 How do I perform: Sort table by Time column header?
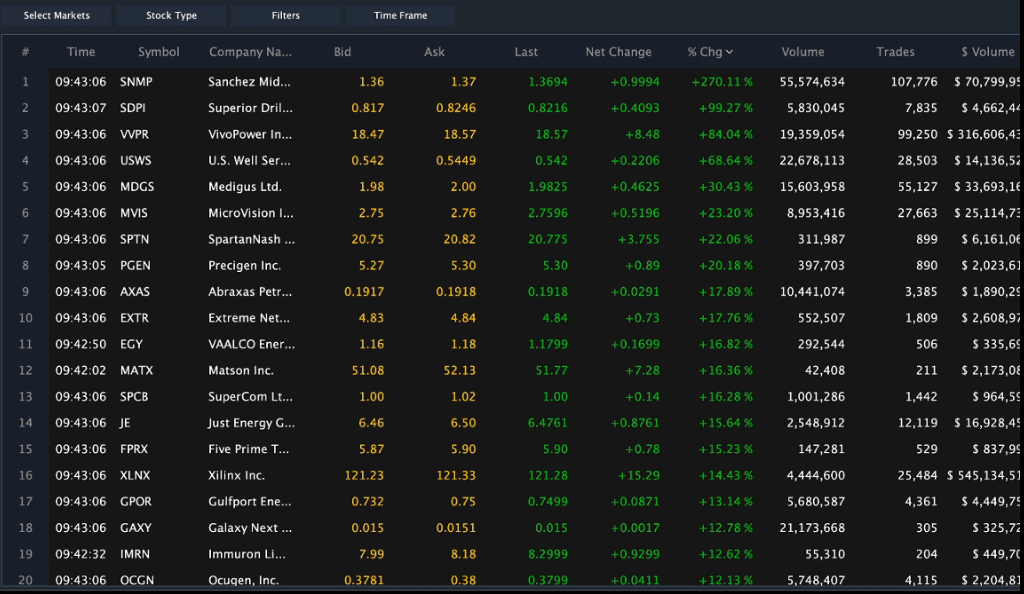81,52
